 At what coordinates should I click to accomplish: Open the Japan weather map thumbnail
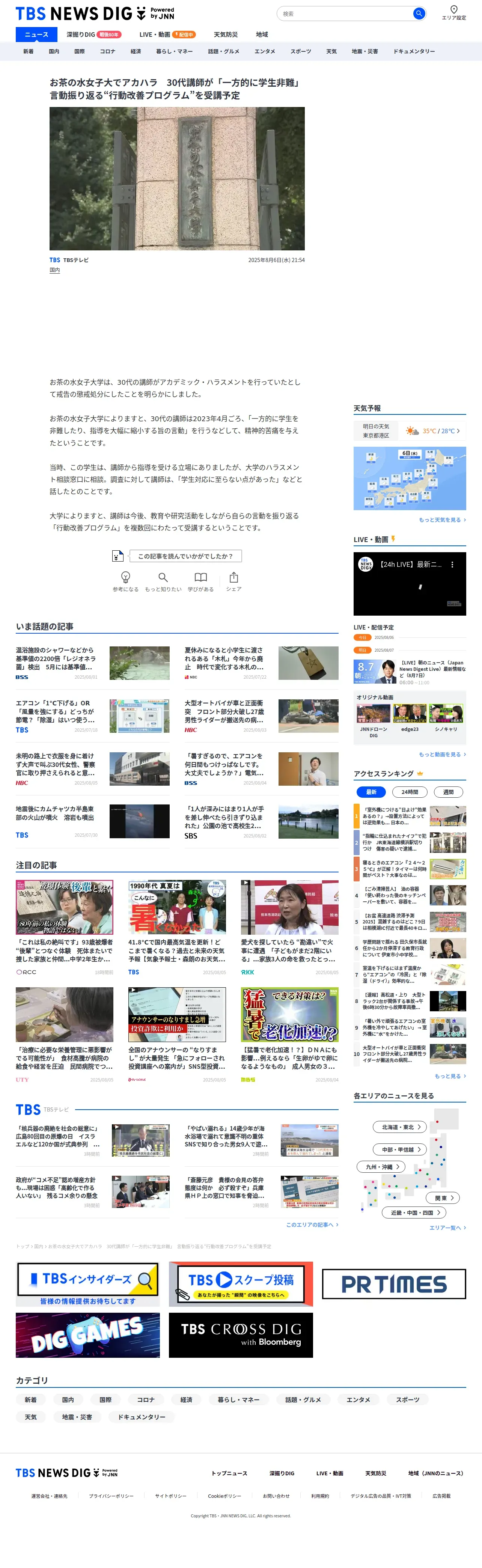pyautogui.click(x=410, y=478)
